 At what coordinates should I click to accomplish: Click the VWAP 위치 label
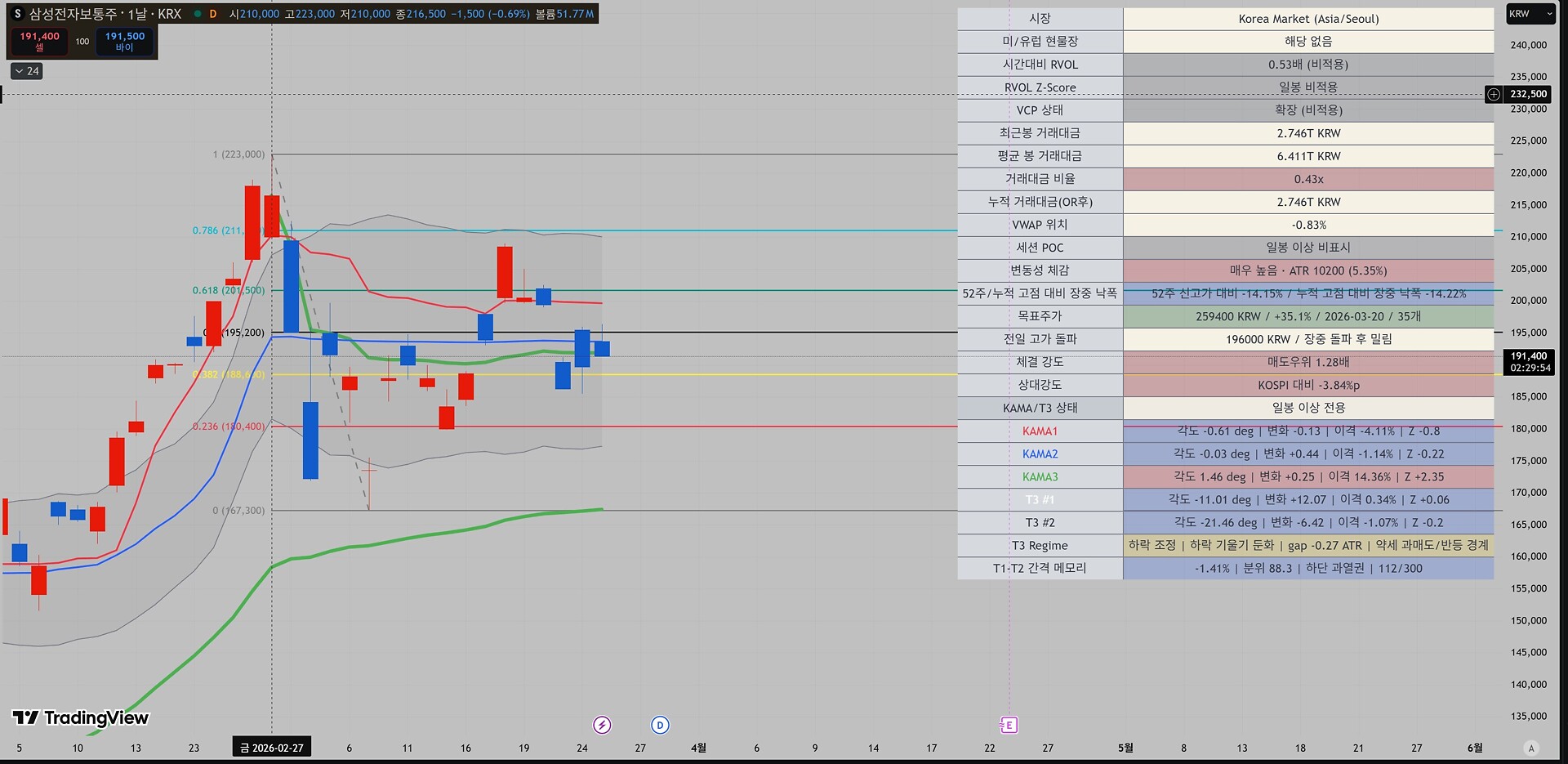(x=1040, y=225)
